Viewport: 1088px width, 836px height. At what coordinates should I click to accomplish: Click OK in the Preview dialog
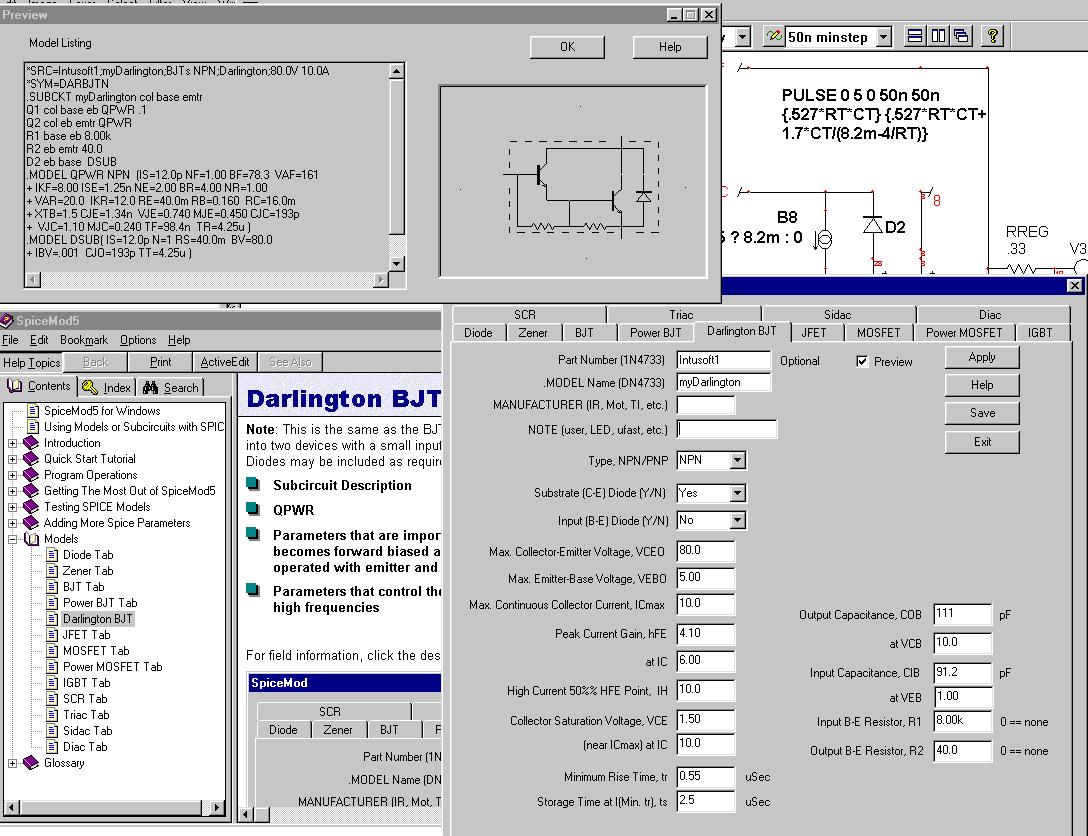pyautogui.click(x=567, y=47)
